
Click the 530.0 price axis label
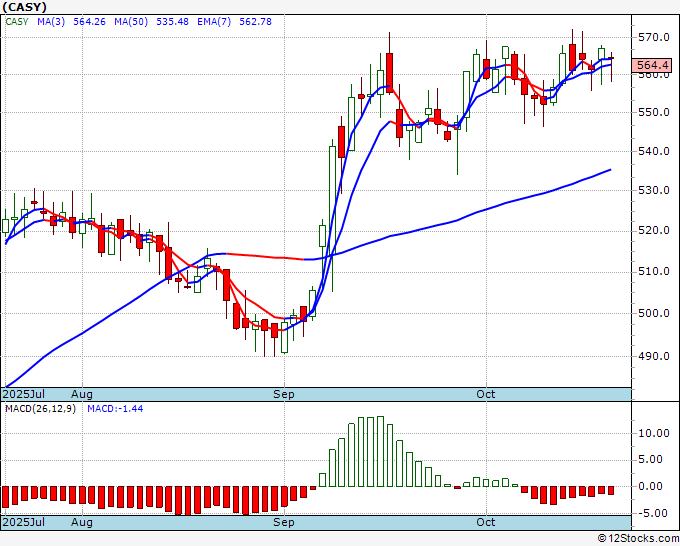pos(653,190)
